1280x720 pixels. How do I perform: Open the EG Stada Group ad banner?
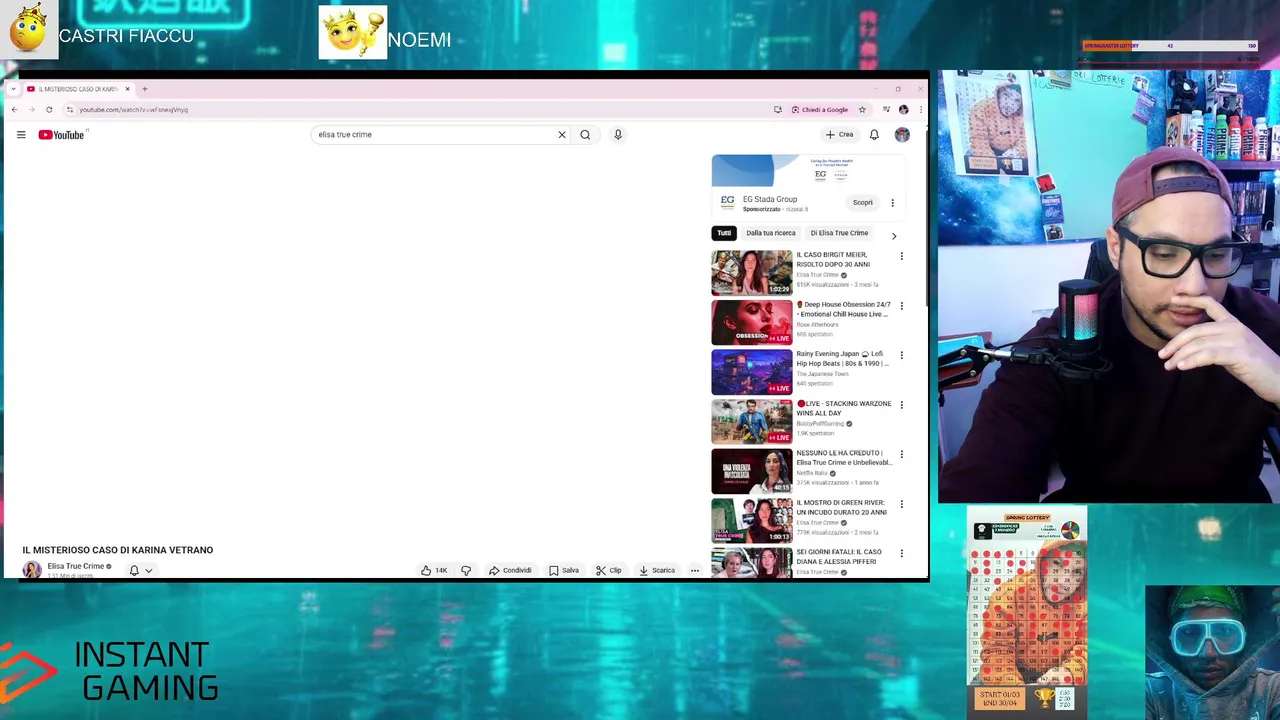[x=808, y=171]
